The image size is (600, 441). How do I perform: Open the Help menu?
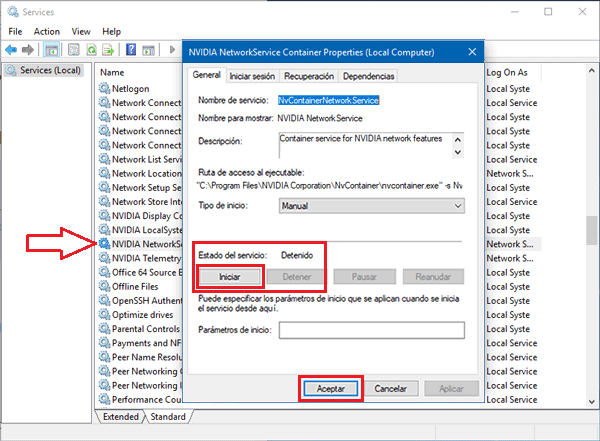pos(111,31)
